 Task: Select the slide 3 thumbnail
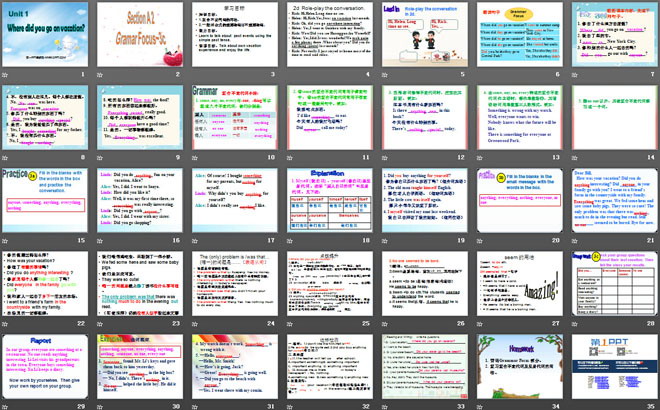235,34
